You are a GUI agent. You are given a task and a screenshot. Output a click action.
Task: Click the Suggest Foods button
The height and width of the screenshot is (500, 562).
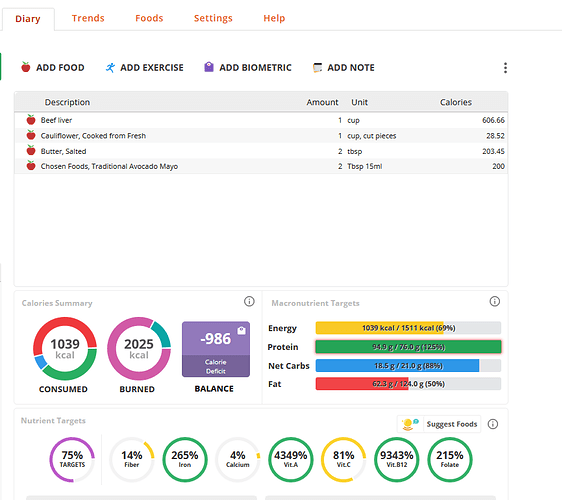tap(439, 424)
